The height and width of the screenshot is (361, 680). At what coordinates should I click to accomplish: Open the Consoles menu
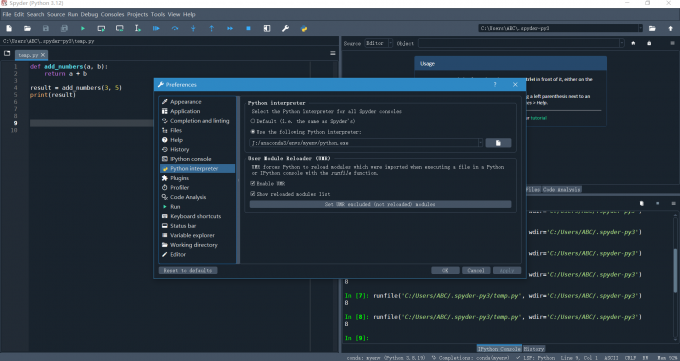point(112,14)
